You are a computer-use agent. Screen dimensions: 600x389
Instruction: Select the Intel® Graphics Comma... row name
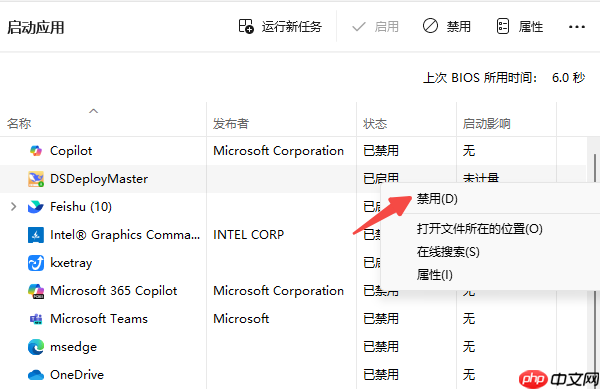(x=125, y=235)
